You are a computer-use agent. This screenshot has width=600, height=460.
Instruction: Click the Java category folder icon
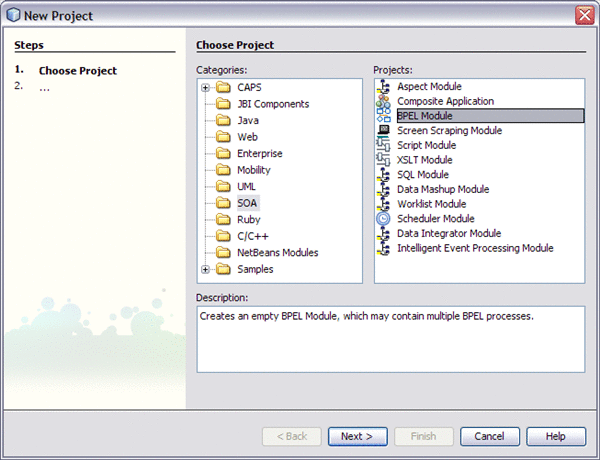pyautogui.click(x=223, y=120)
